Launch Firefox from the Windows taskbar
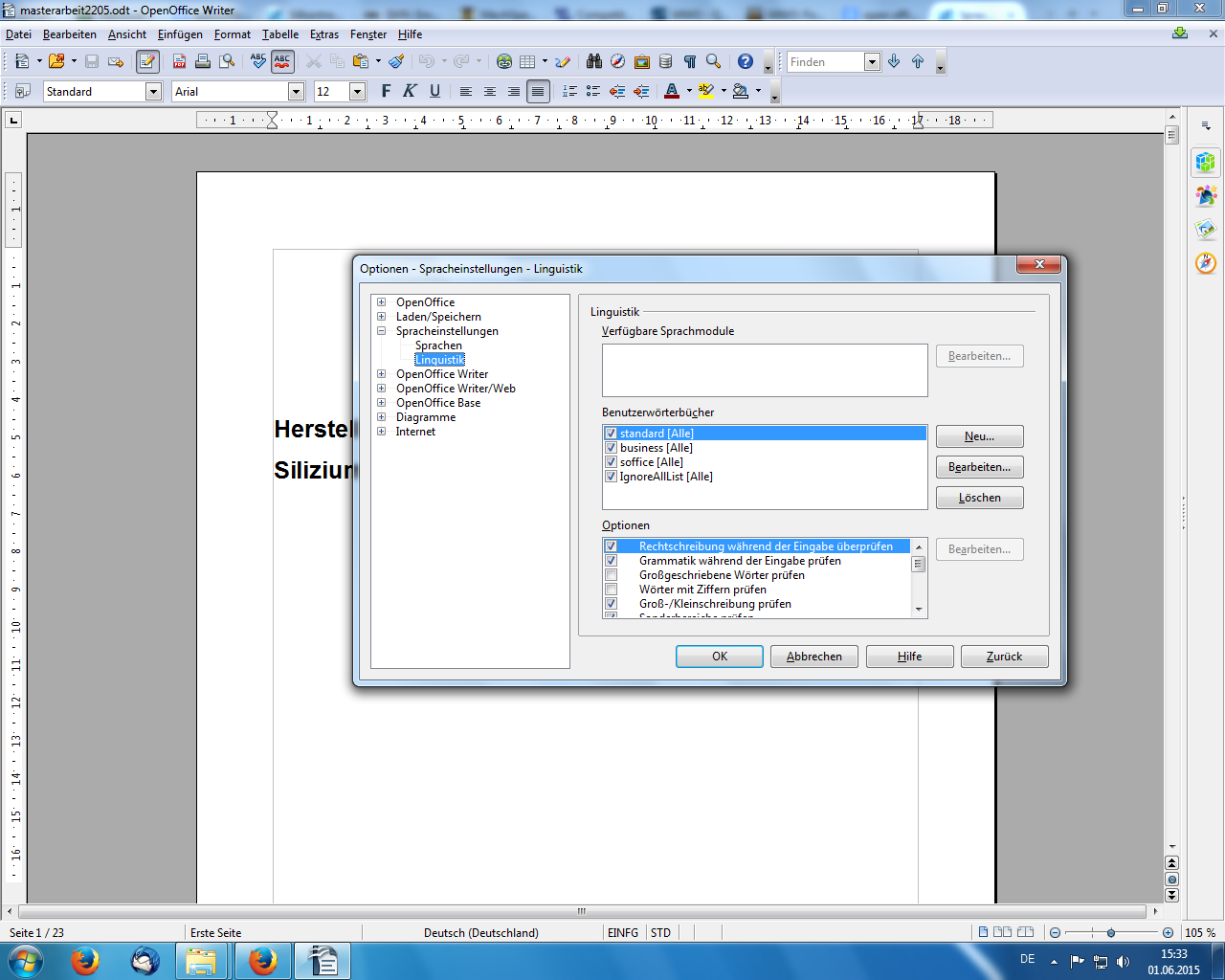The width and height of the screenshot is (1225, 980). [85, 960]
